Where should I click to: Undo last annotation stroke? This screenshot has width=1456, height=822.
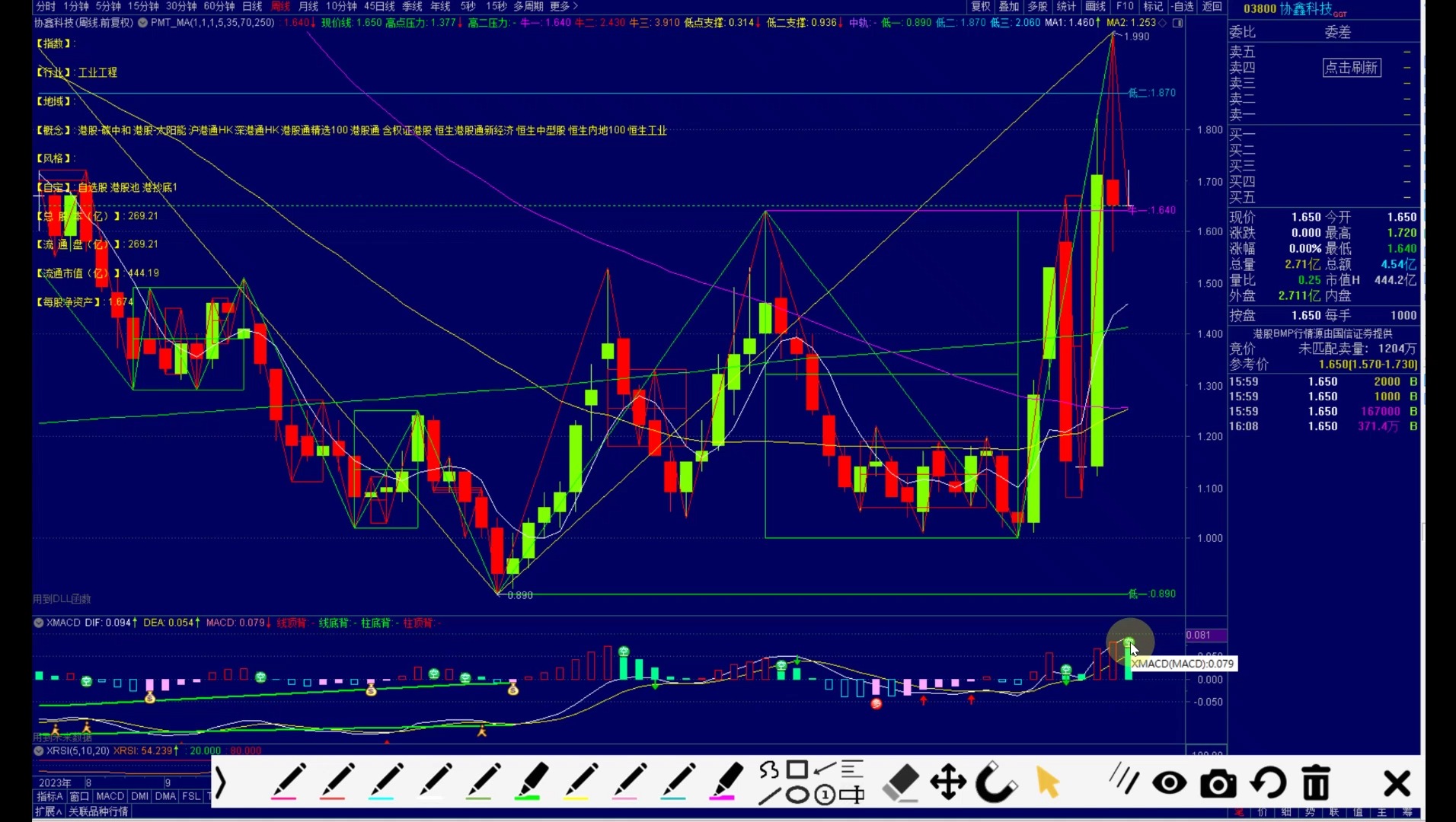tap(1268, 783)
